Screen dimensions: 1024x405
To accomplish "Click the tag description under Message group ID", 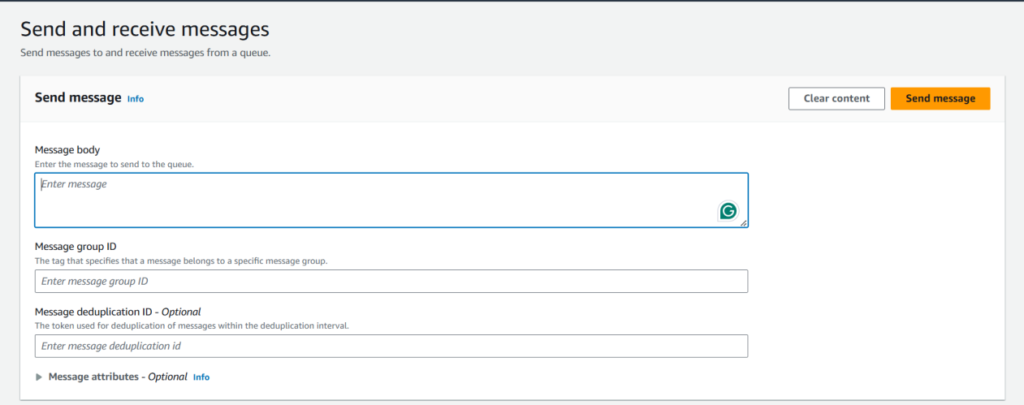I will 181,260.
